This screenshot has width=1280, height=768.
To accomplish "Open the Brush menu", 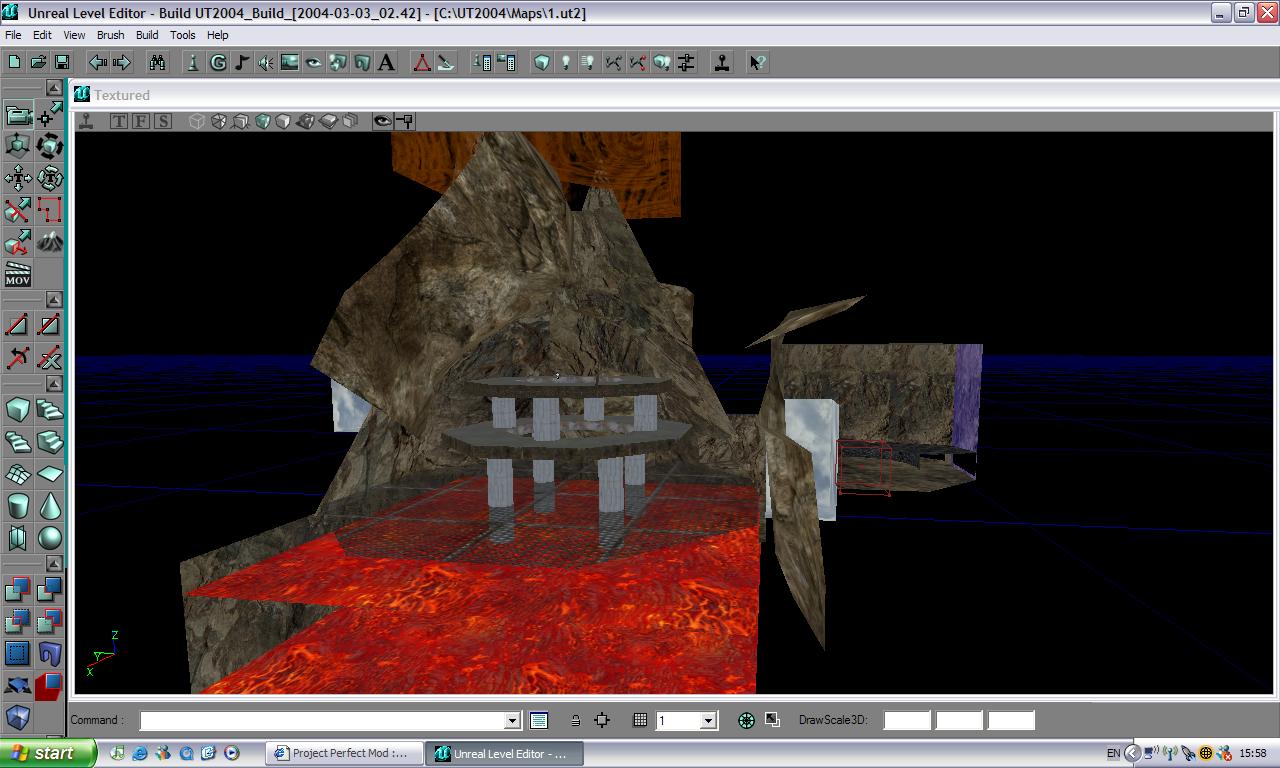I will [110, 35].
